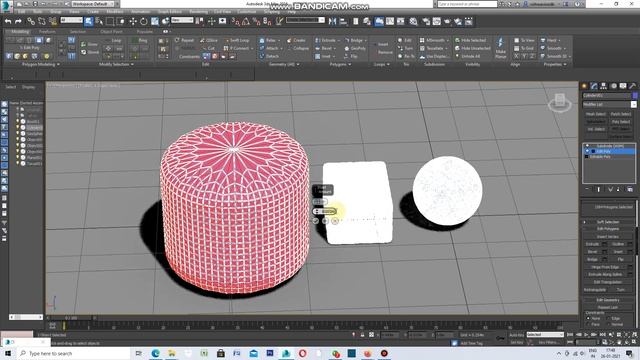The width and height of the screenshot is (640, 360).
Task: Activate the Select Object tool
Action: click(89, 21)
